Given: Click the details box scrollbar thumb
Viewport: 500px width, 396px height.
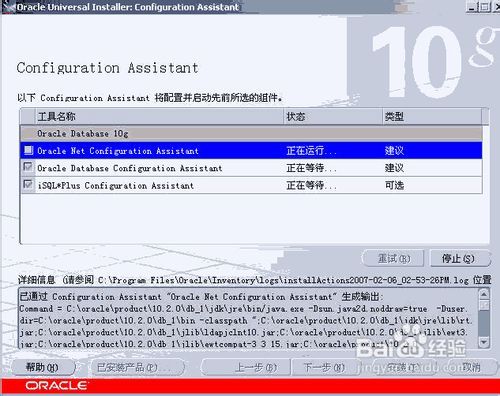Looking at the screenshot, I should (x=484, y=306).
